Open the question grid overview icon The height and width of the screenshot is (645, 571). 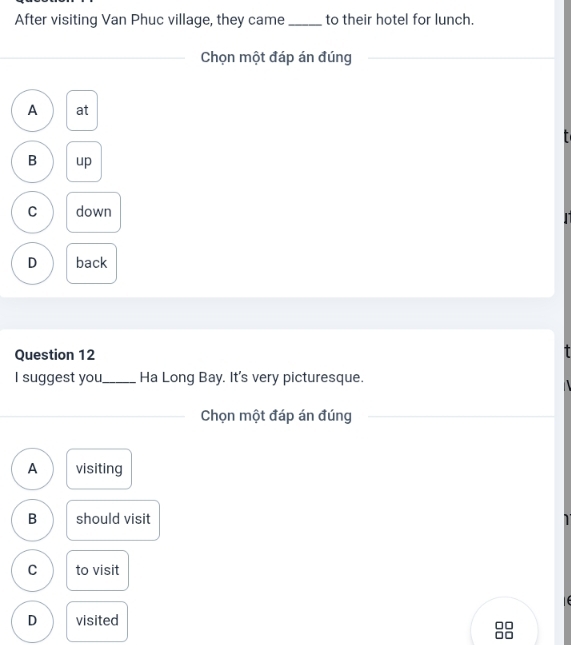pos(504,630)
